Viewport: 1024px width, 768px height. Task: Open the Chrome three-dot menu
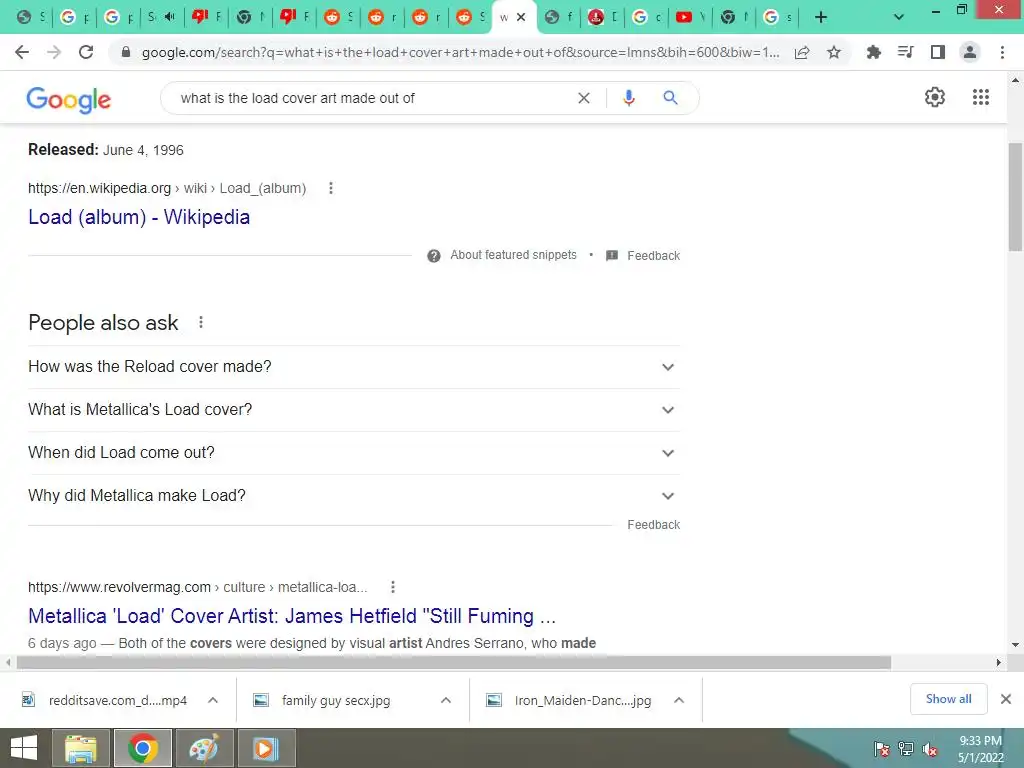[x=1002, y=52]
